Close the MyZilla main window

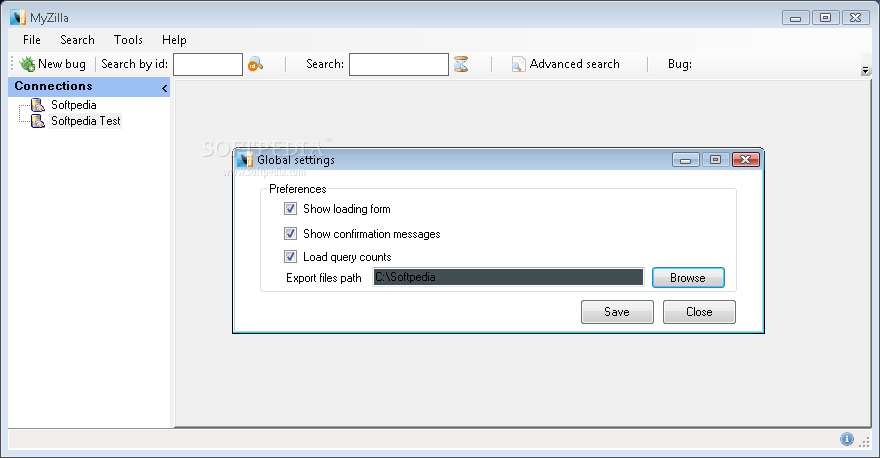856,18
